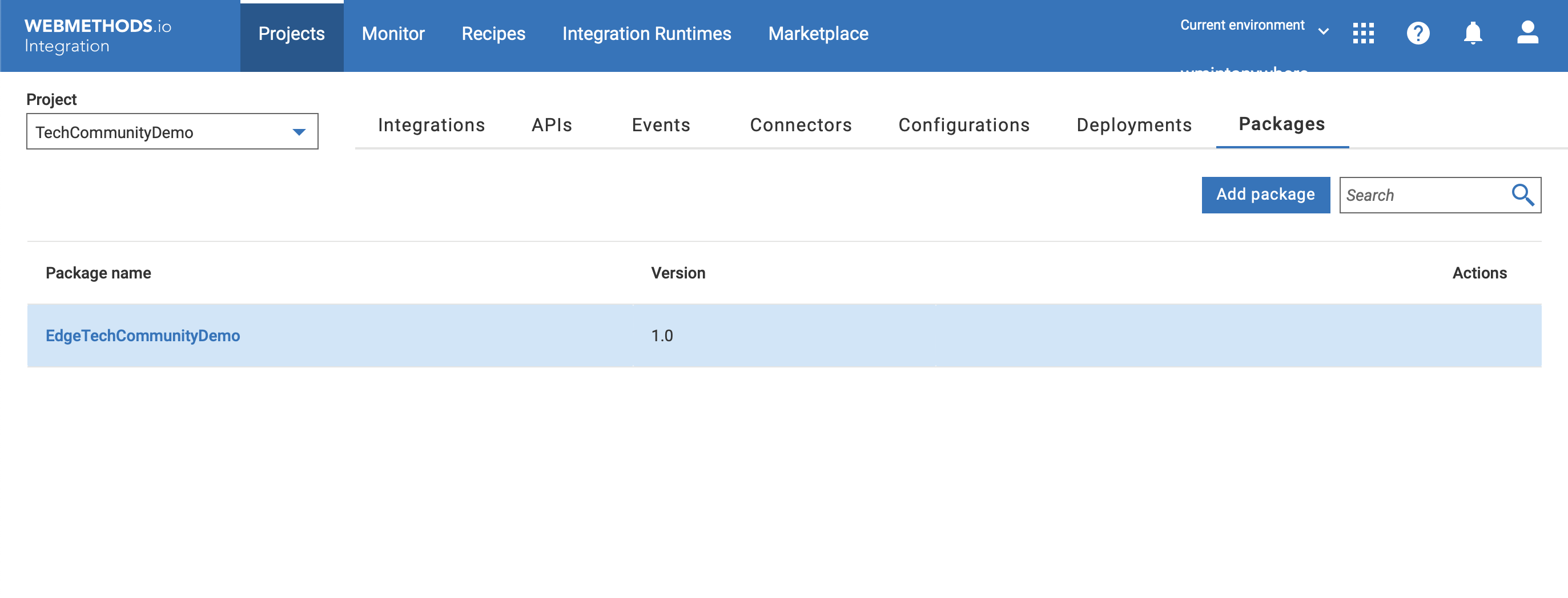Click the Add package button

coord(1265,195)
